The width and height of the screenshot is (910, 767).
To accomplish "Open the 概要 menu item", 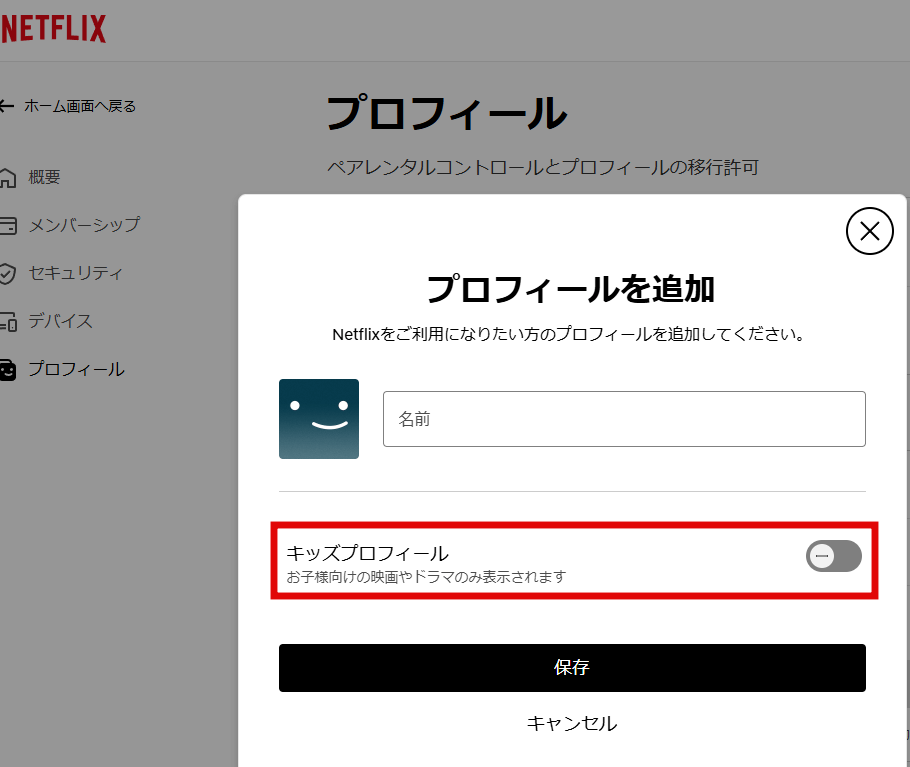I will click(45, 178).
